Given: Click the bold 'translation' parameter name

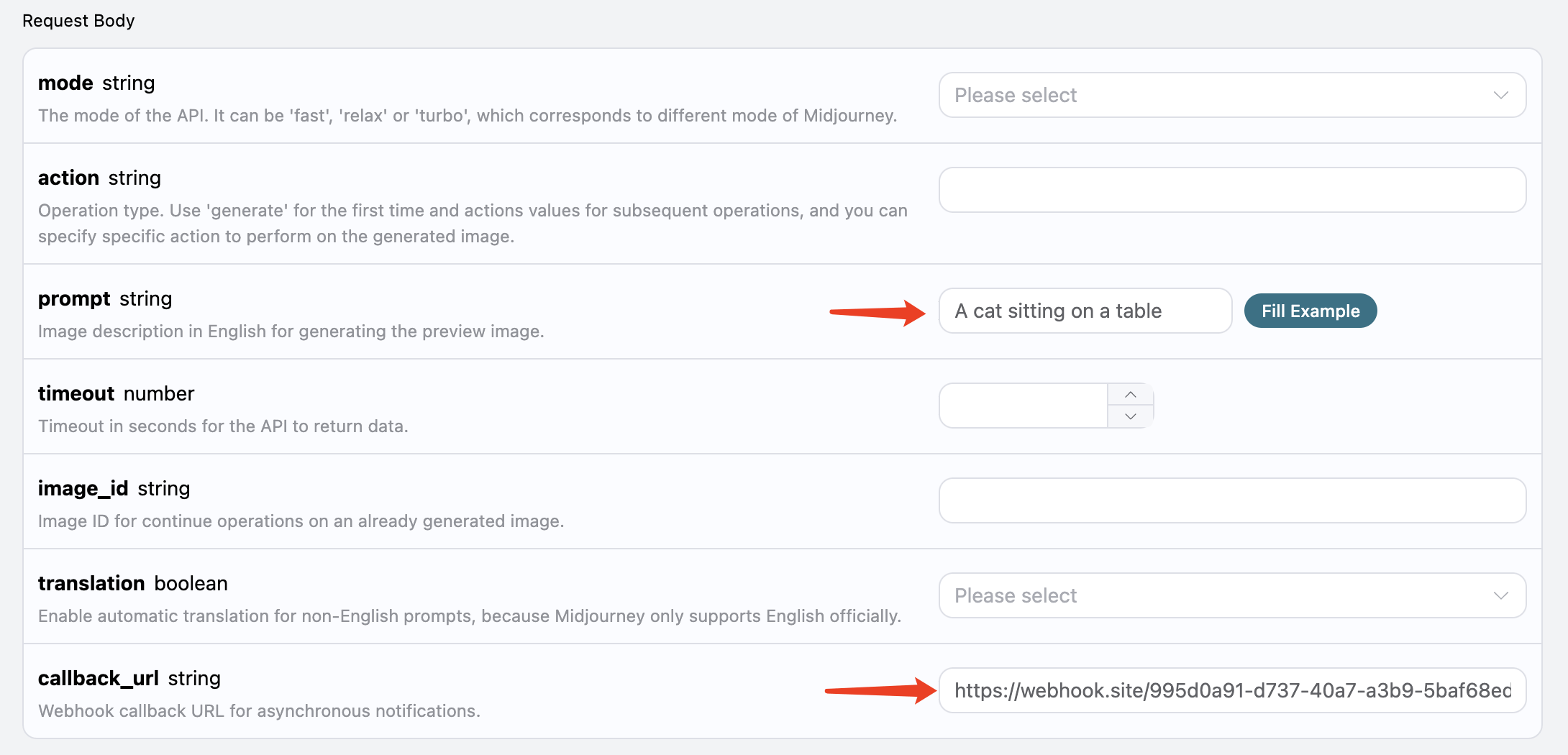Looking at the screenshot, I should [x=91, y=584].
